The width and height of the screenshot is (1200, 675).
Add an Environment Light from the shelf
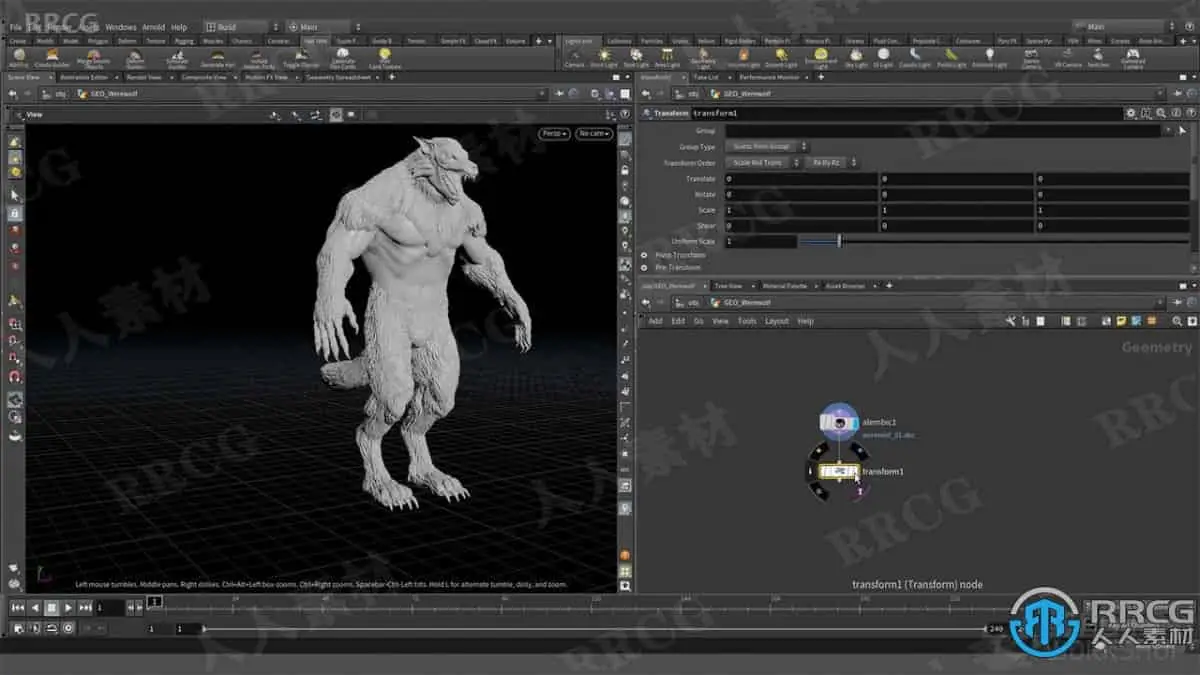(x=820, y=58)
